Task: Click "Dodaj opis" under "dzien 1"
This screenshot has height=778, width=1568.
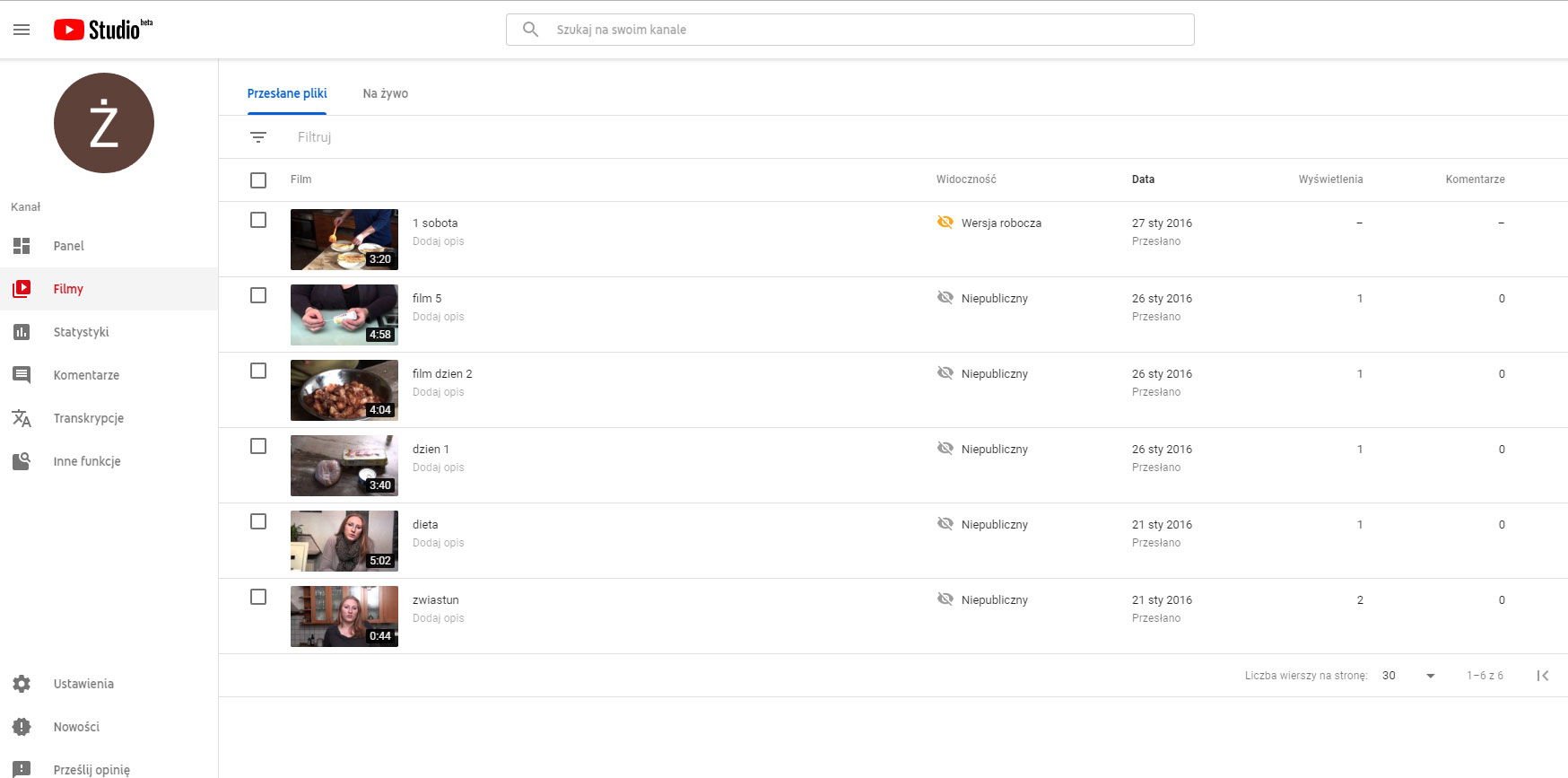Action: (438, 468)
